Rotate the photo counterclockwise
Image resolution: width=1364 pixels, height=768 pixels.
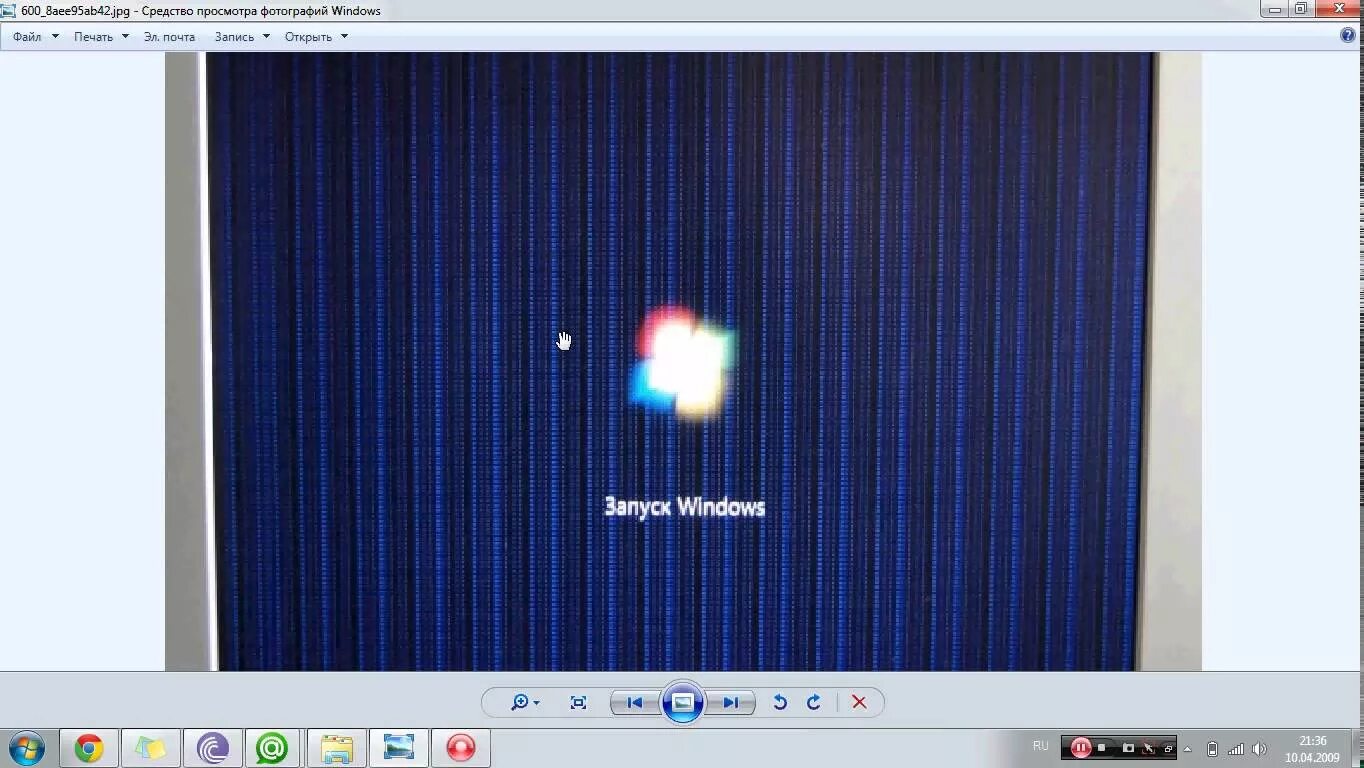pos(780,702)
